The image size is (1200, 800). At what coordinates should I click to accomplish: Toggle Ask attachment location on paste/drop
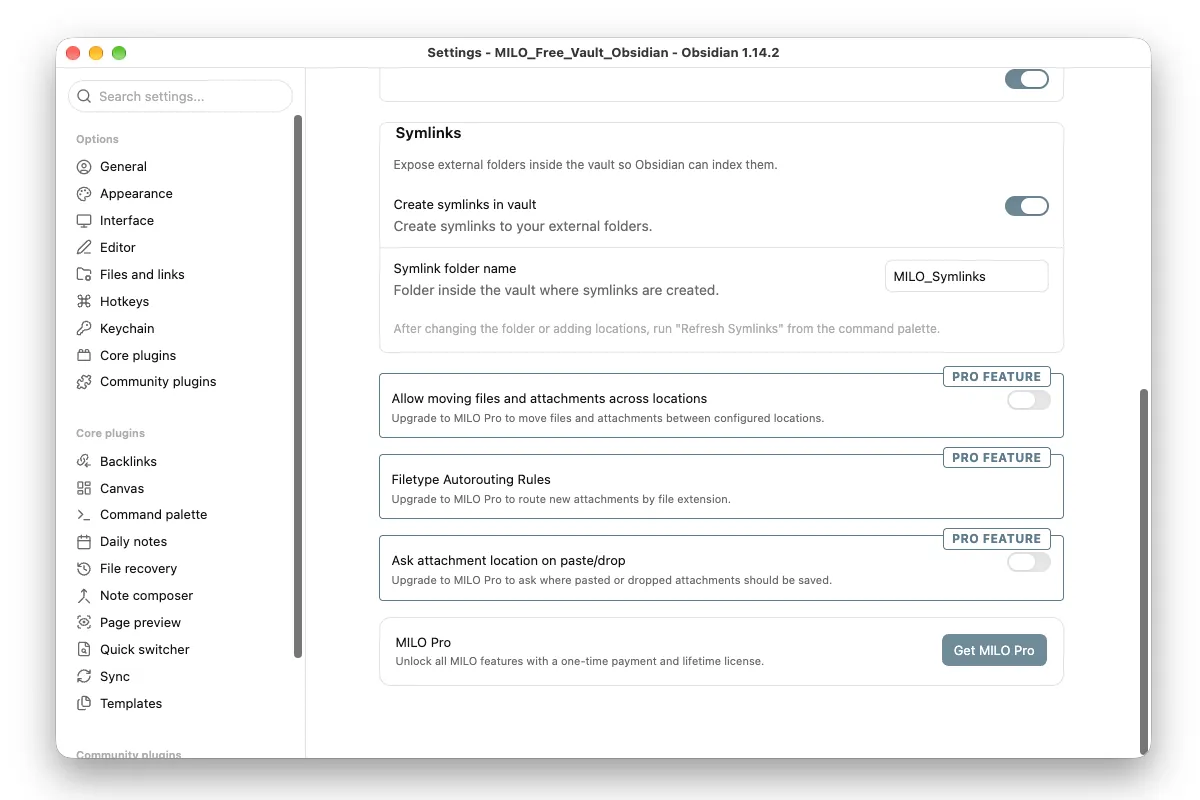1029,562
